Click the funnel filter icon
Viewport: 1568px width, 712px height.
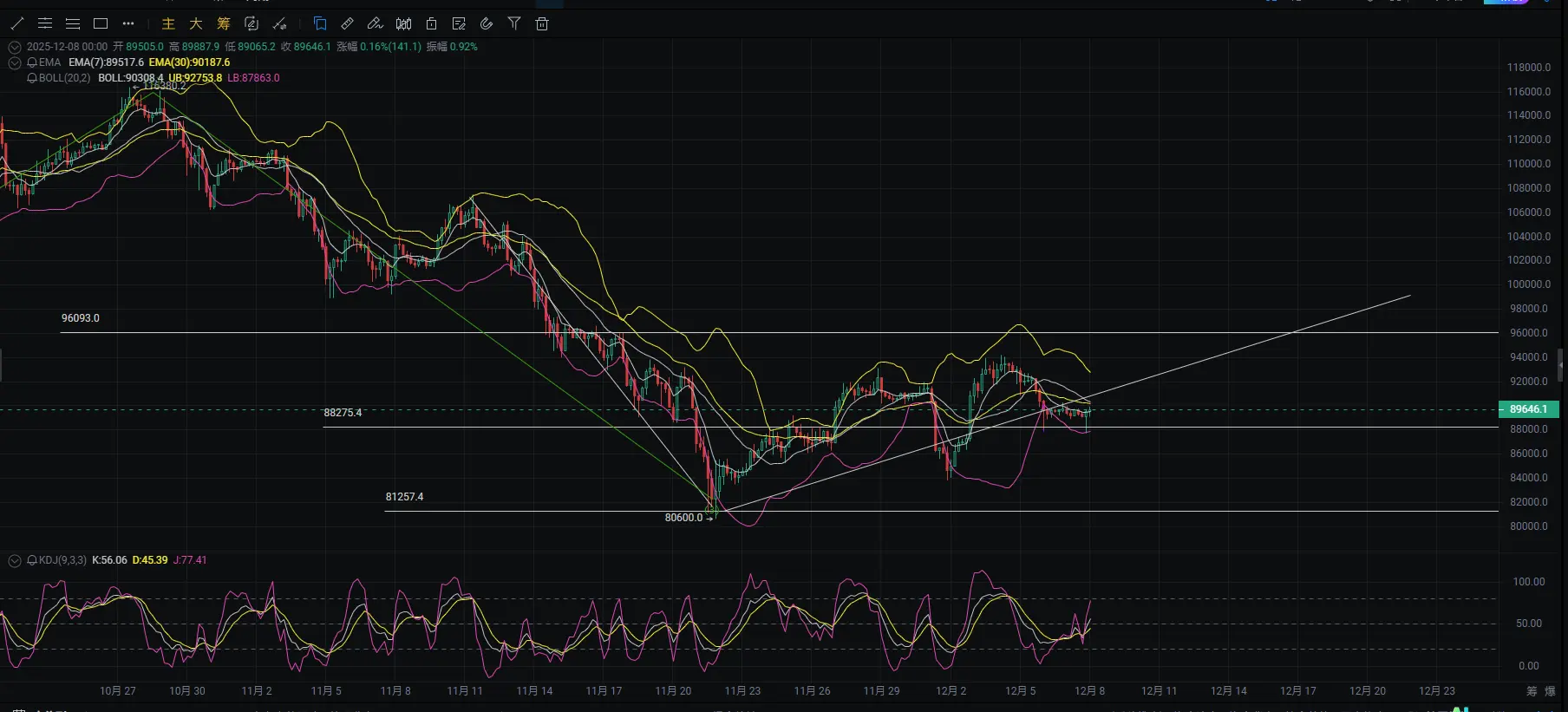click(514, 23)
